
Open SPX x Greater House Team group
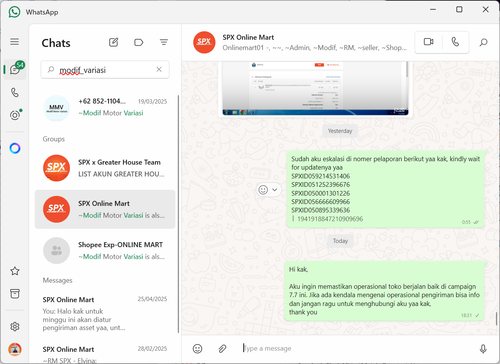pos(105,168)
